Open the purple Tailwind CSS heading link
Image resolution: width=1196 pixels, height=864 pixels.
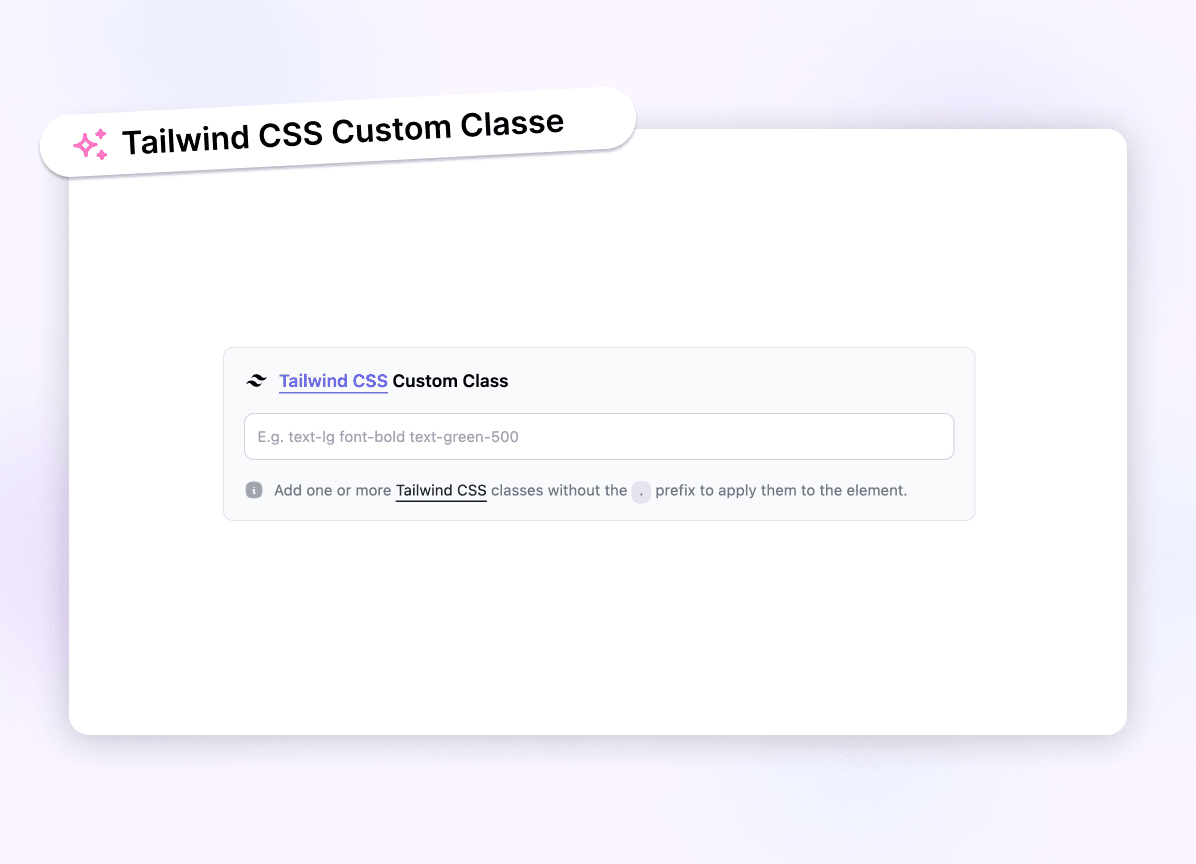[333, 381]
